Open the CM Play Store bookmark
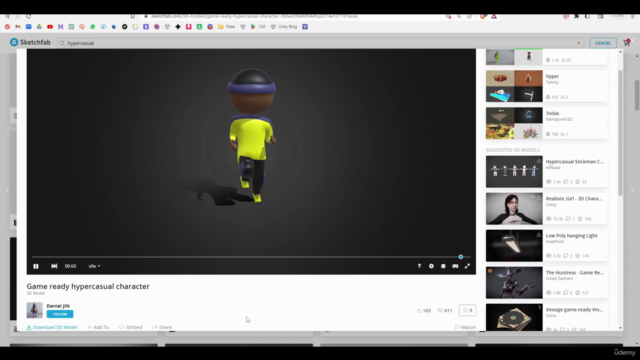 coord(258,27)
